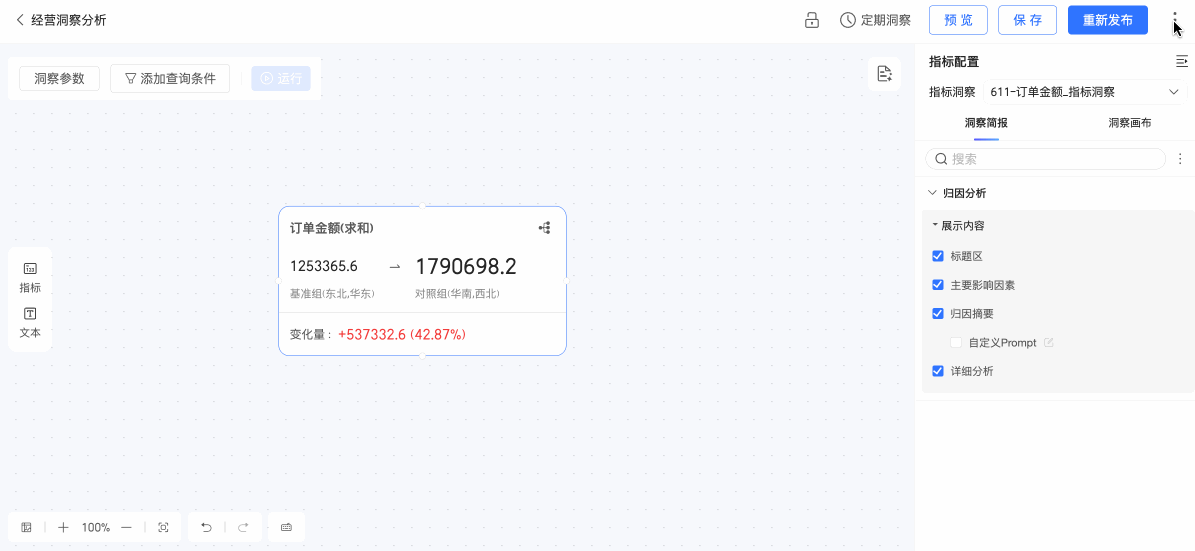1195x551 pixels.
Task: Click the 基准组(东北,华东) label
Action: point(332,293)
